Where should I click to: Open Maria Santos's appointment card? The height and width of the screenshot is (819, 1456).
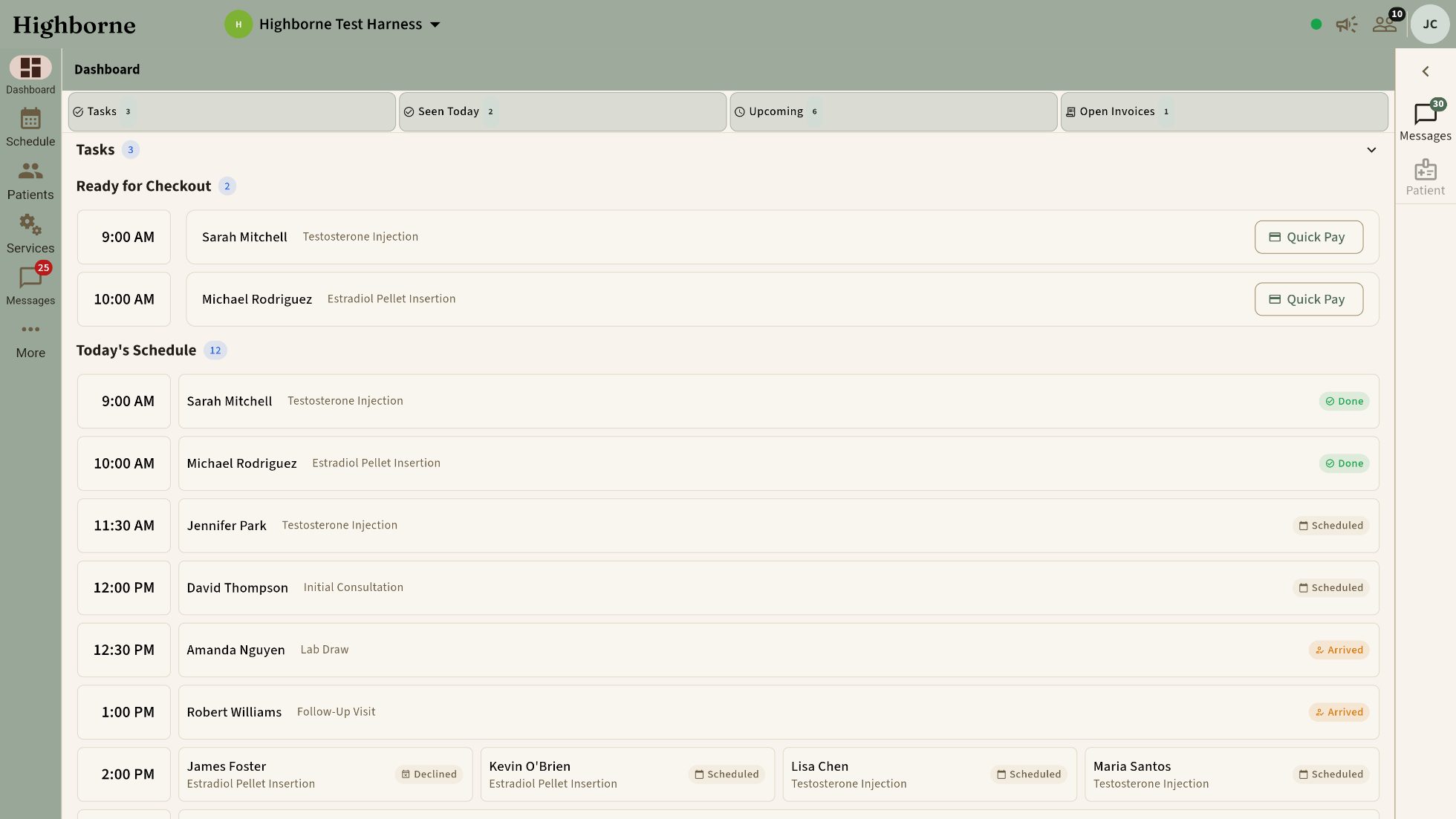(1232, 774)
